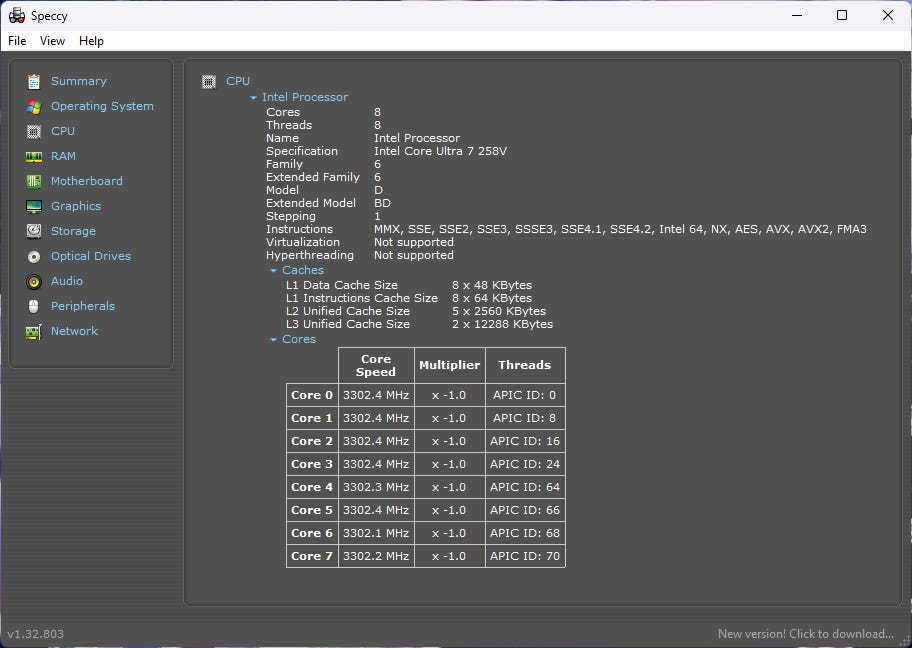
Task: Click the Core Speed column header
Action: coord(376,365)
